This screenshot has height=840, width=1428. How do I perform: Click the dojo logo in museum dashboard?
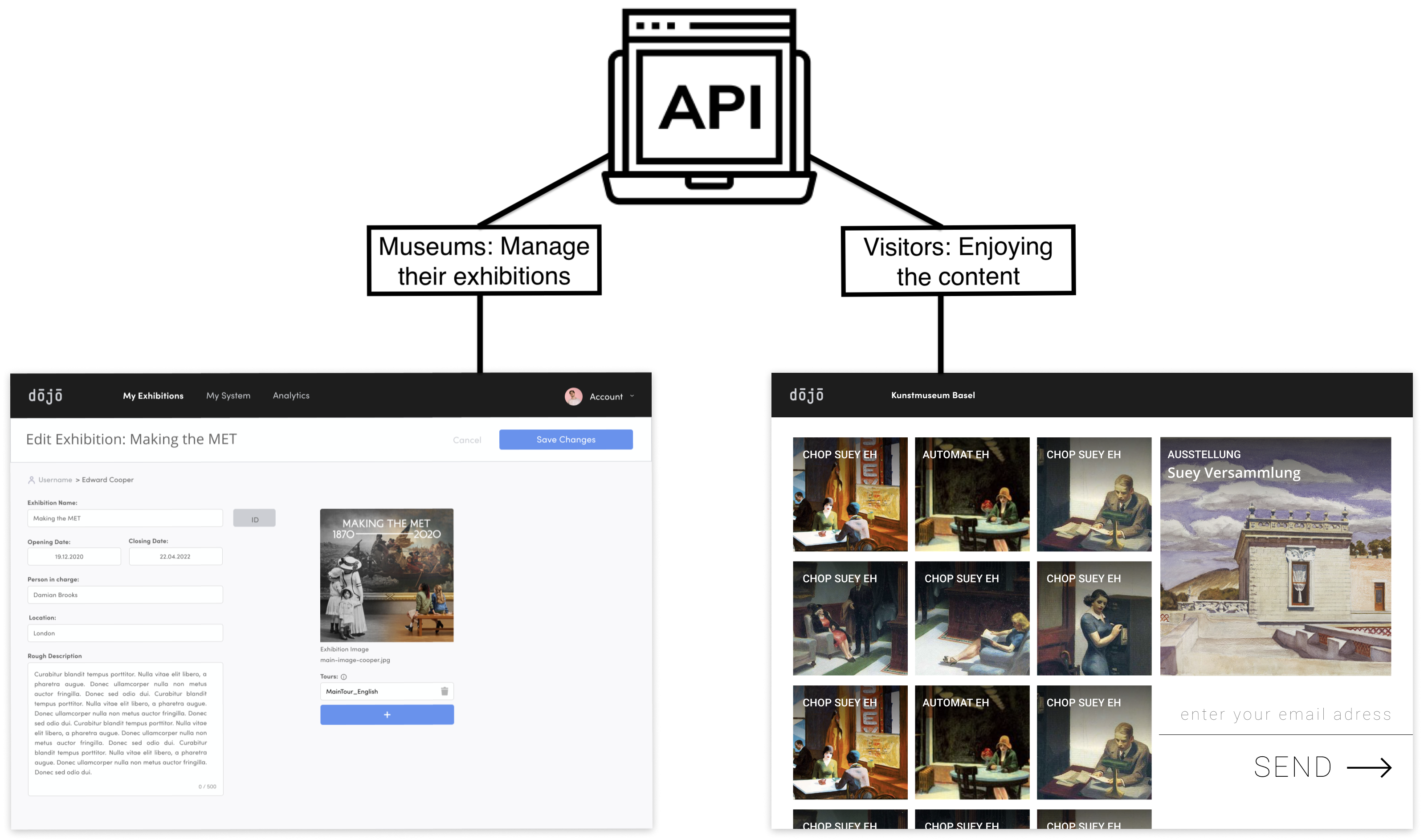point(45,395)
